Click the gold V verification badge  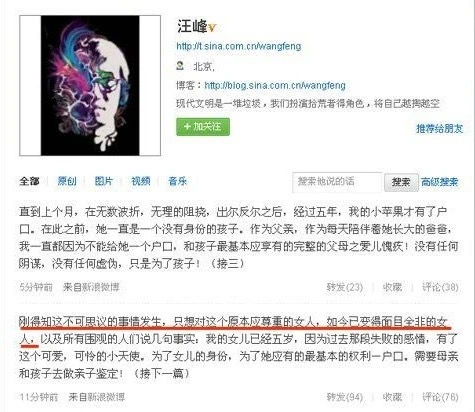[212, 28]
